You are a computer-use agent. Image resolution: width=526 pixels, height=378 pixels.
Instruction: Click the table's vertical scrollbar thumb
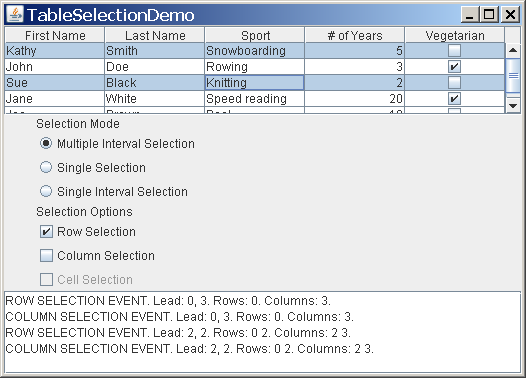tap(513, 76)
